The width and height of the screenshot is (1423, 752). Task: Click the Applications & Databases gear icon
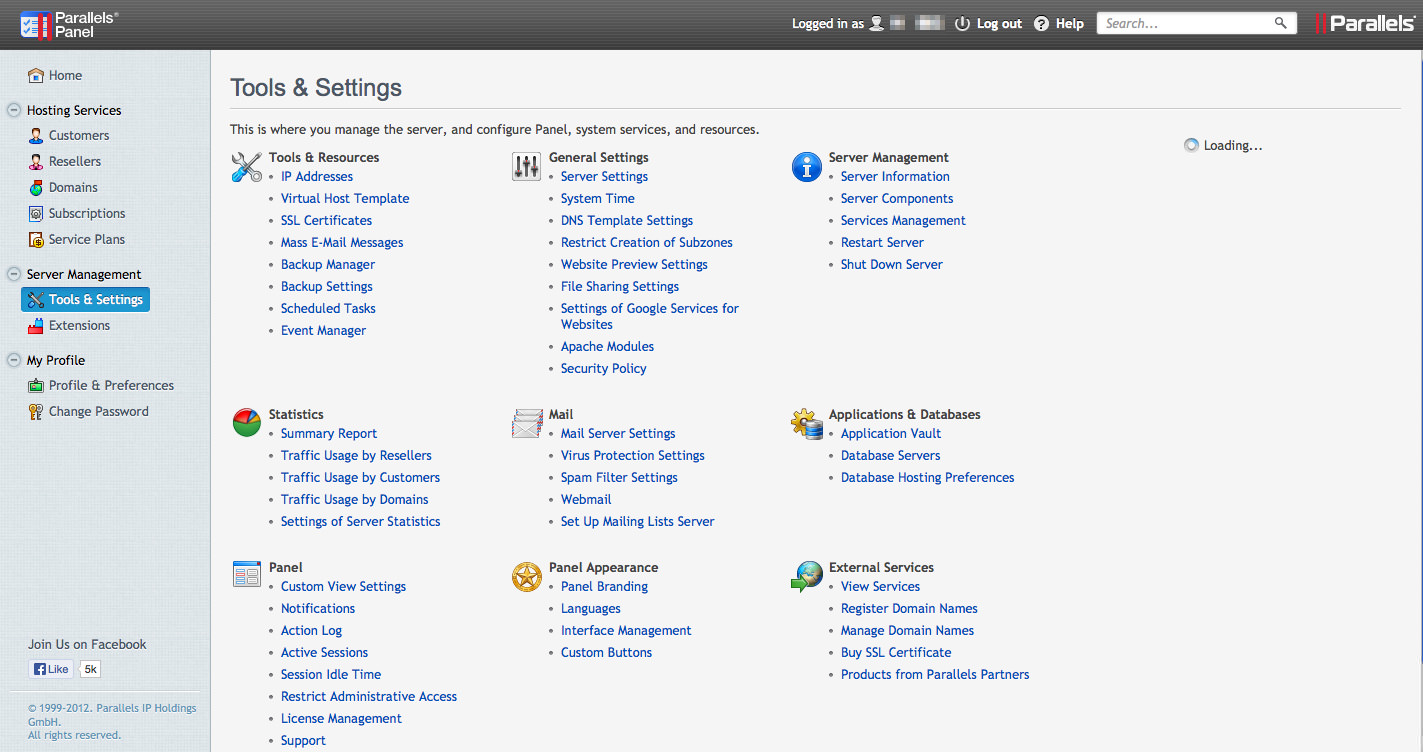(x=806, y=424)
